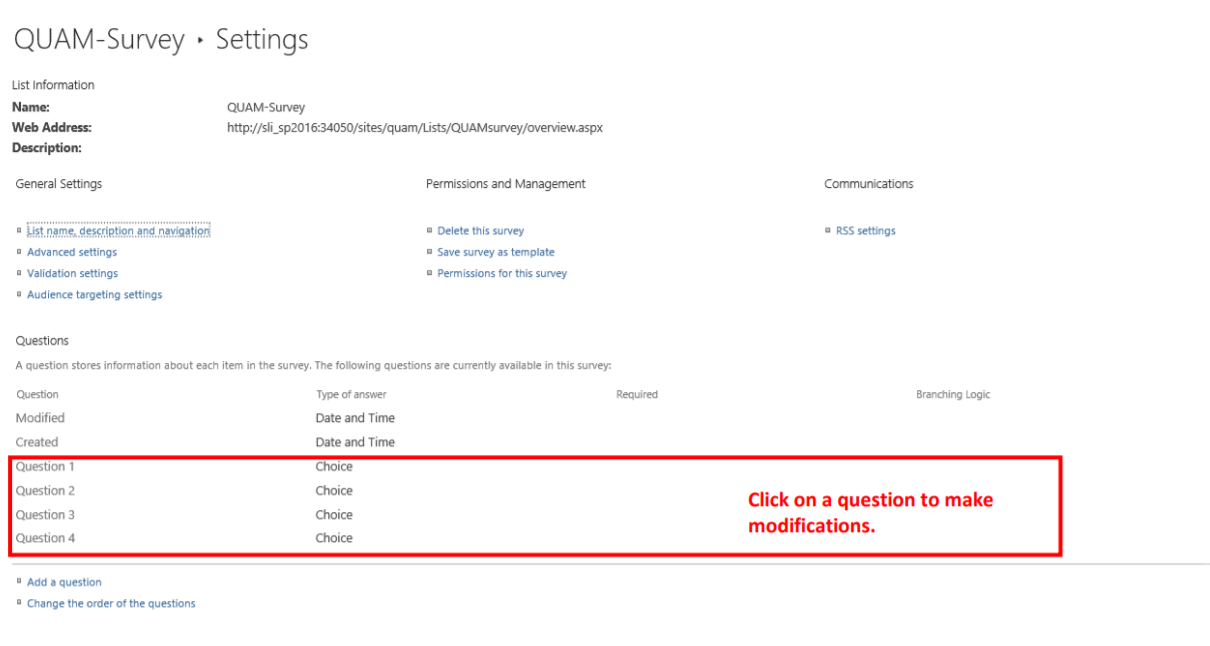Viewport: 1210px width, 646px height.
Task: Click the bullet icon beside RSS settings
Action: click(827, 230)
